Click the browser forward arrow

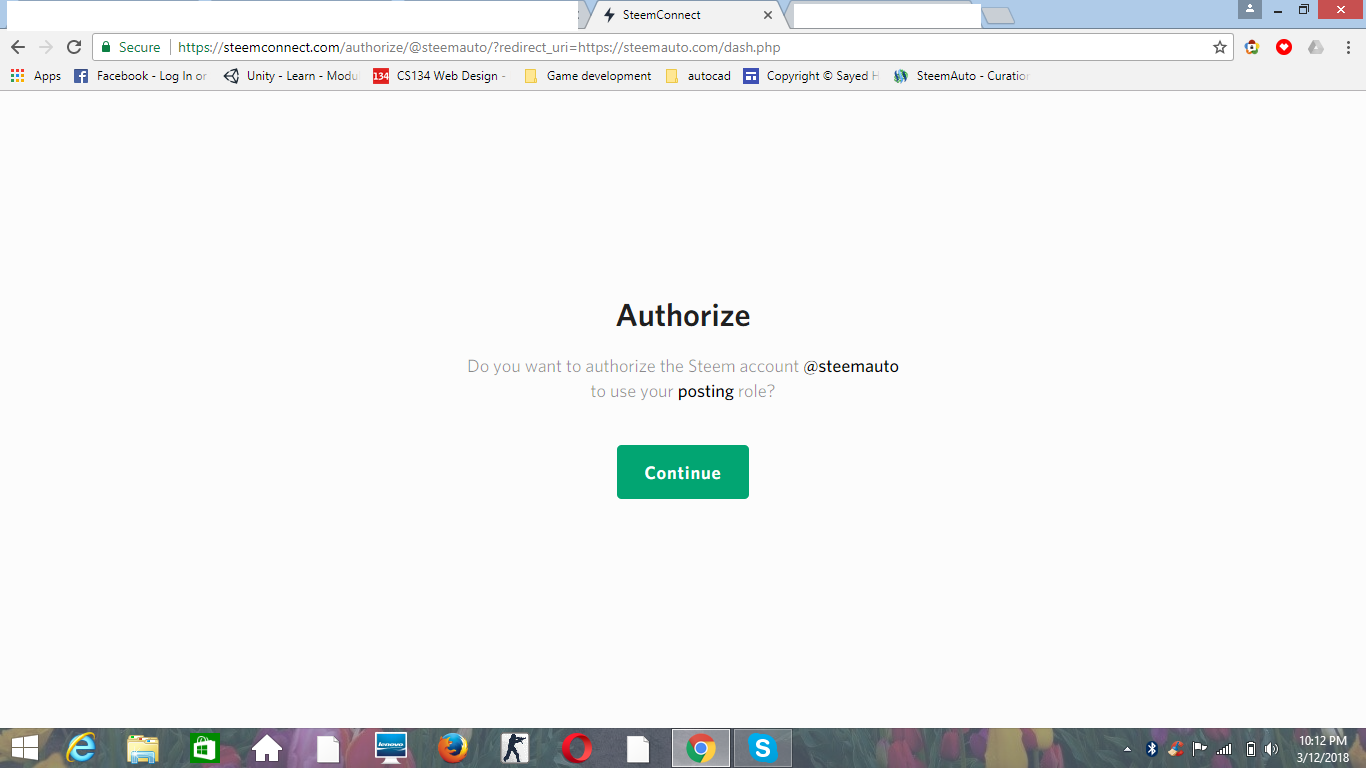(46, 47)
